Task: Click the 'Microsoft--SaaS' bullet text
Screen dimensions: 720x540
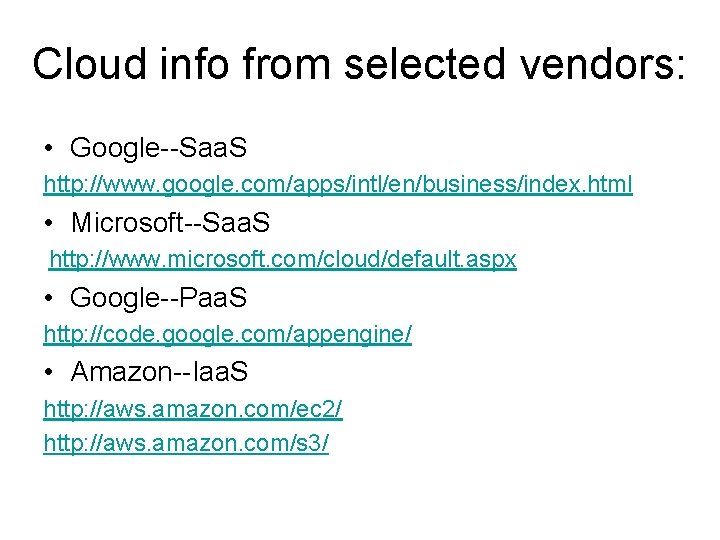Action: pyautogui.click(x=170, y=222)
